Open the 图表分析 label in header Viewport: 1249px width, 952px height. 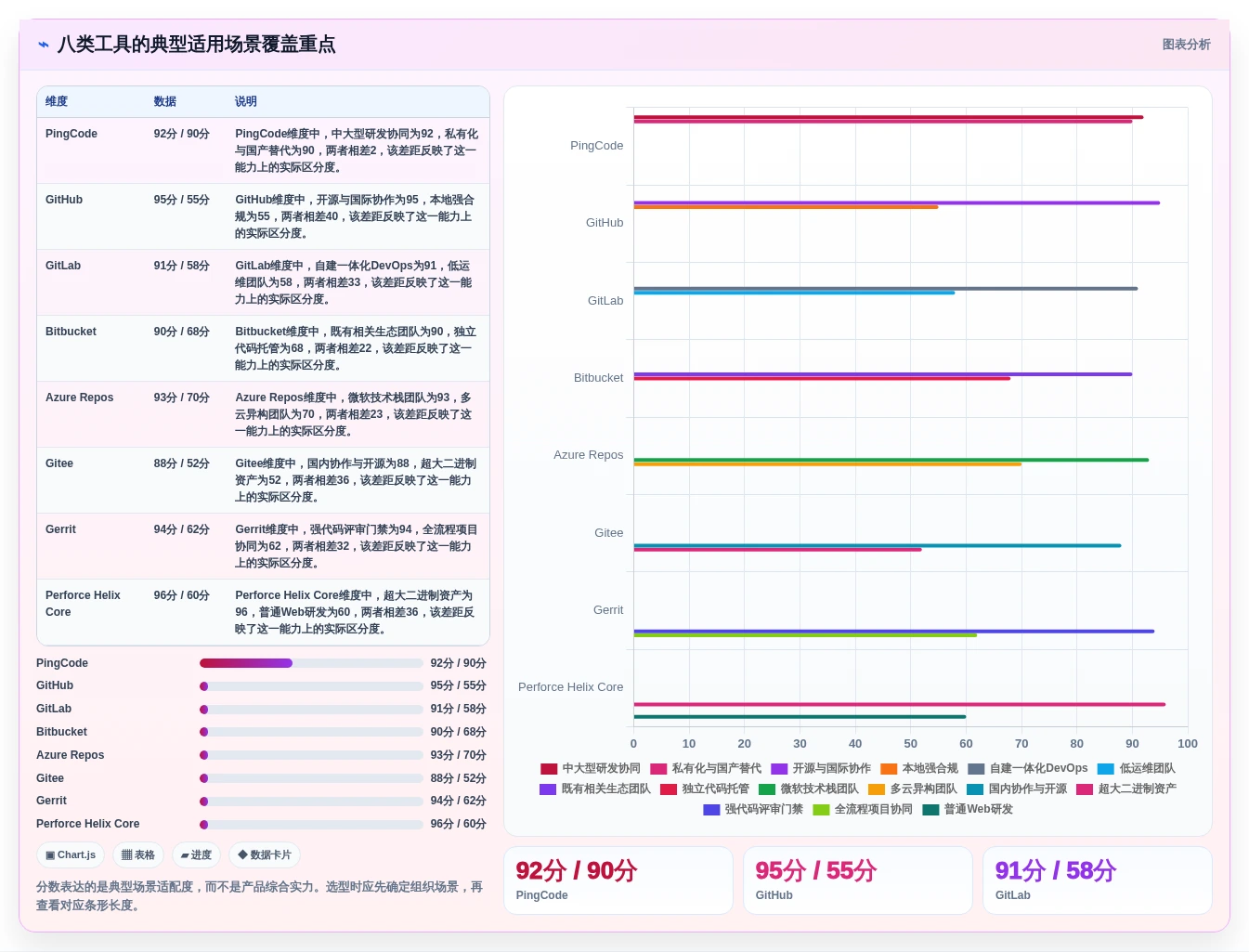(x=1186, y=45)
